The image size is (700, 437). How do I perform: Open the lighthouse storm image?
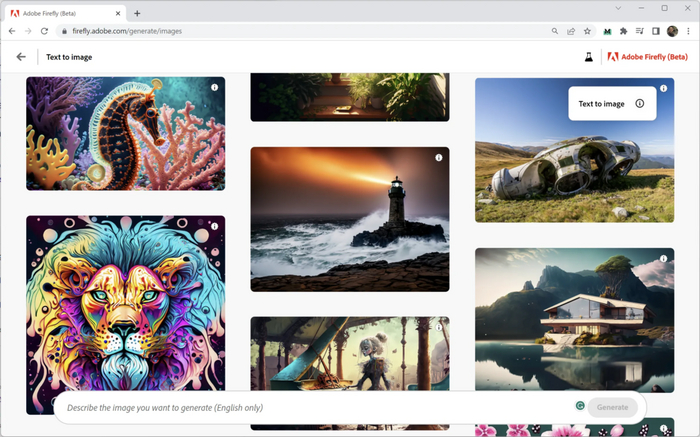350,219
